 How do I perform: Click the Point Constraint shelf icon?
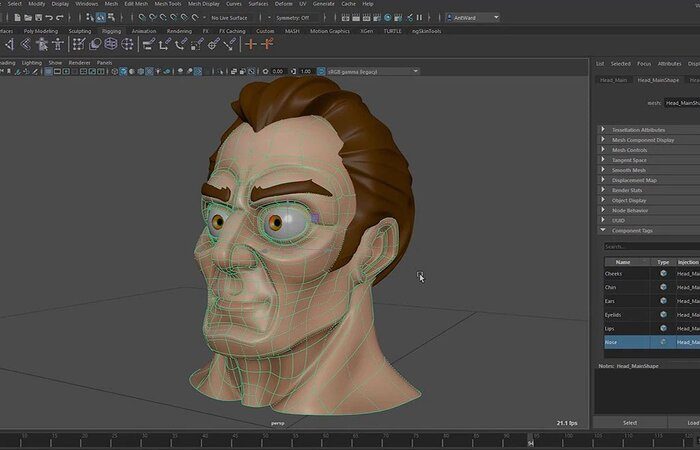point(165,44)
